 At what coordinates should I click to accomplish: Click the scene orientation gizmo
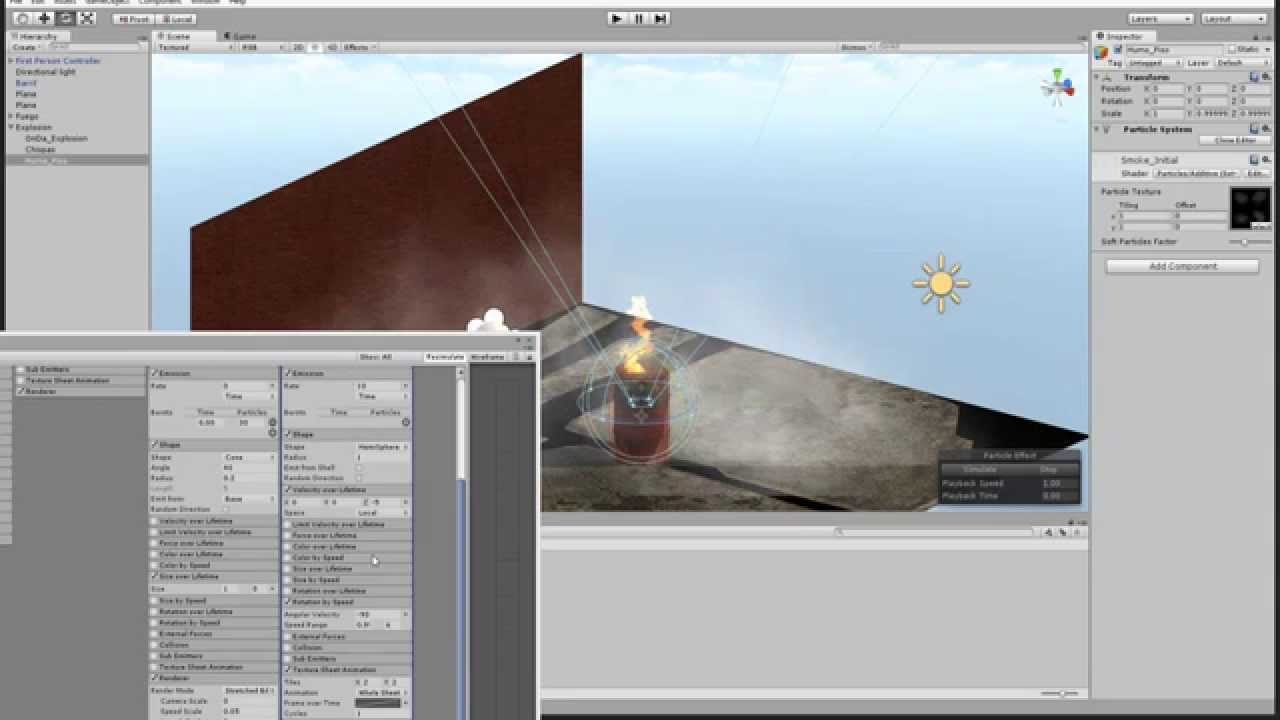[1056, 88]
